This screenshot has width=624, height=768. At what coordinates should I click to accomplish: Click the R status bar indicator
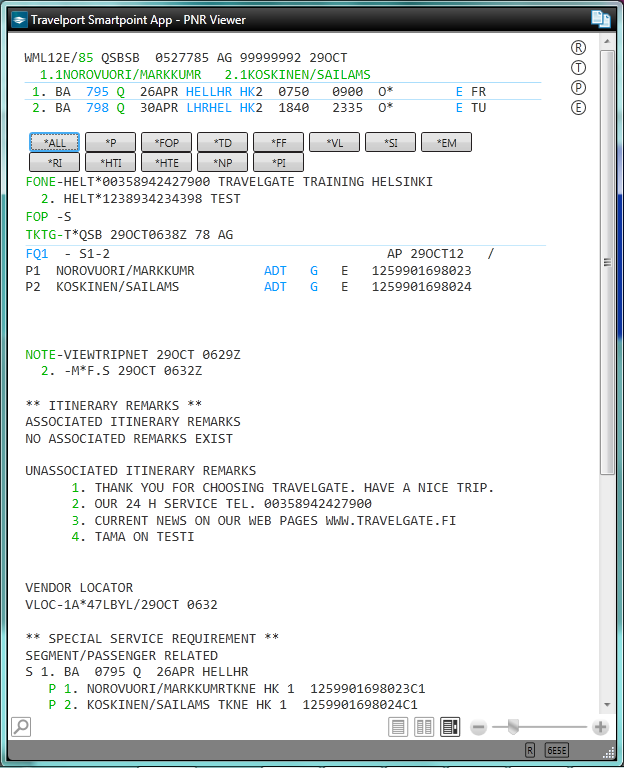coord(529,750)
